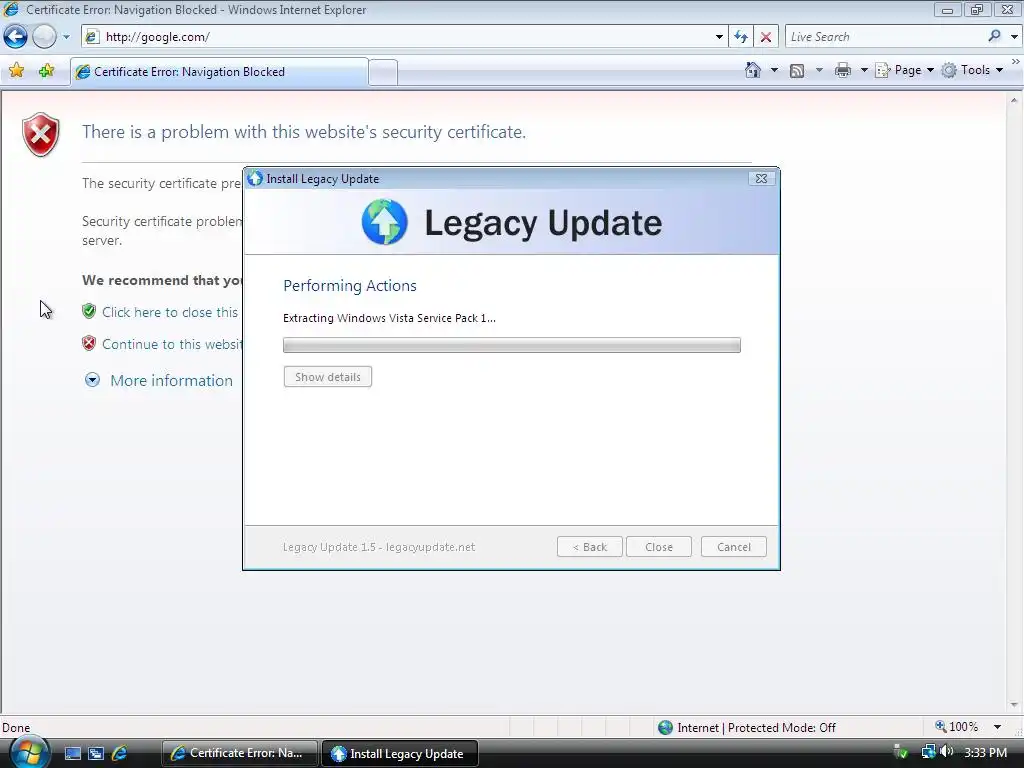Click the IE Back navigation arrow
This screenshot has width=1024, height=768.
tap(16, 37)
